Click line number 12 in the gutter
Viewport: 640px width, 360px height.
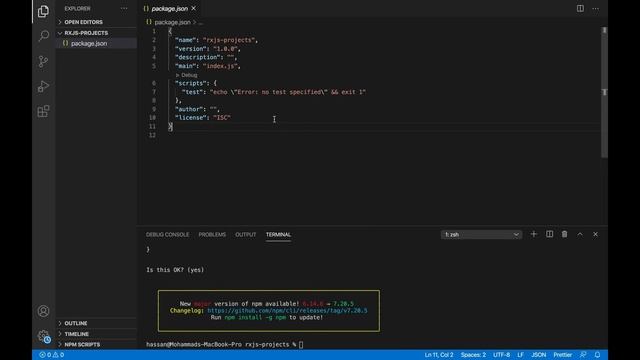(152, 135)
